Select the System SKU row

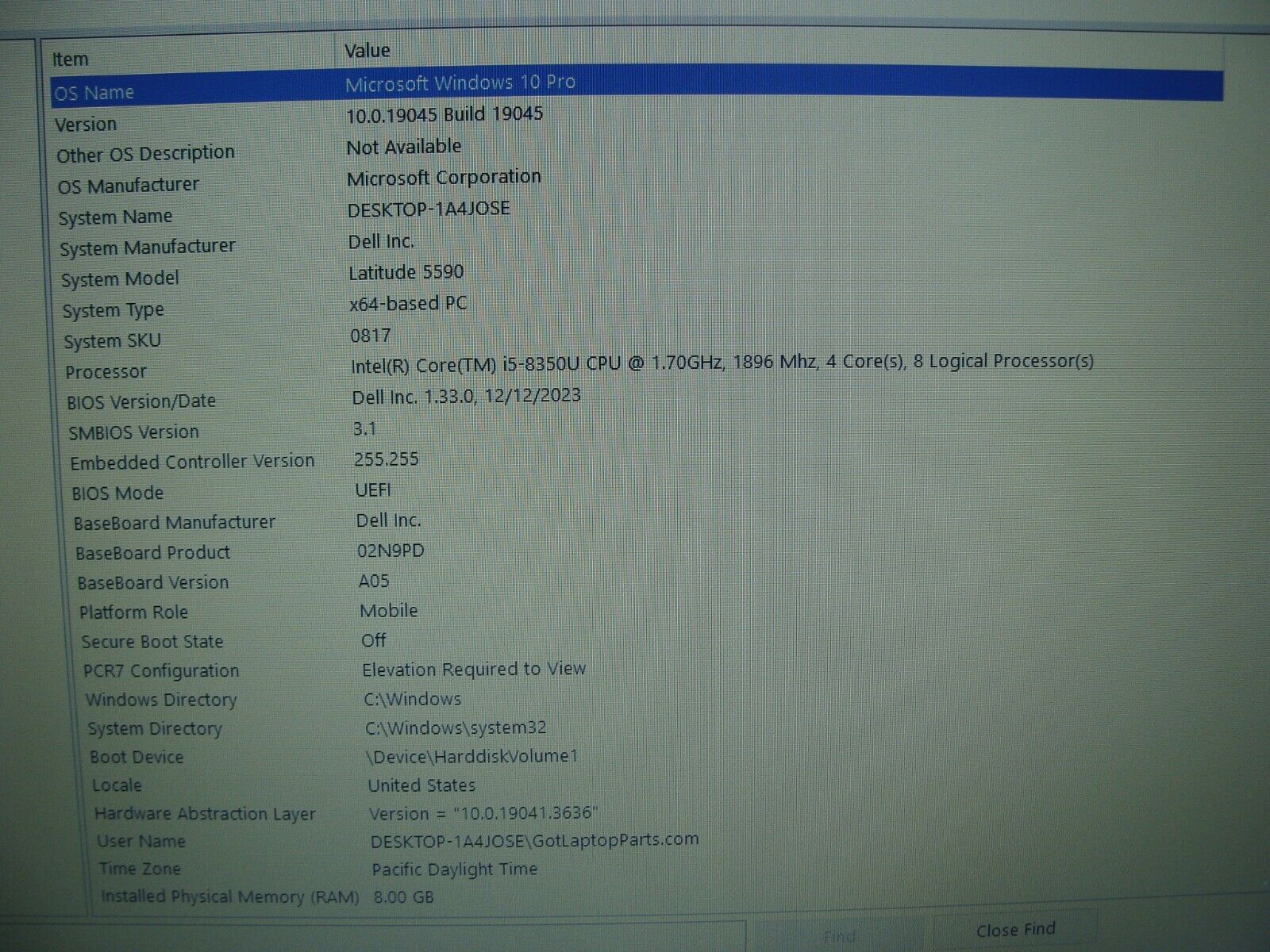(x=113, y=341)
